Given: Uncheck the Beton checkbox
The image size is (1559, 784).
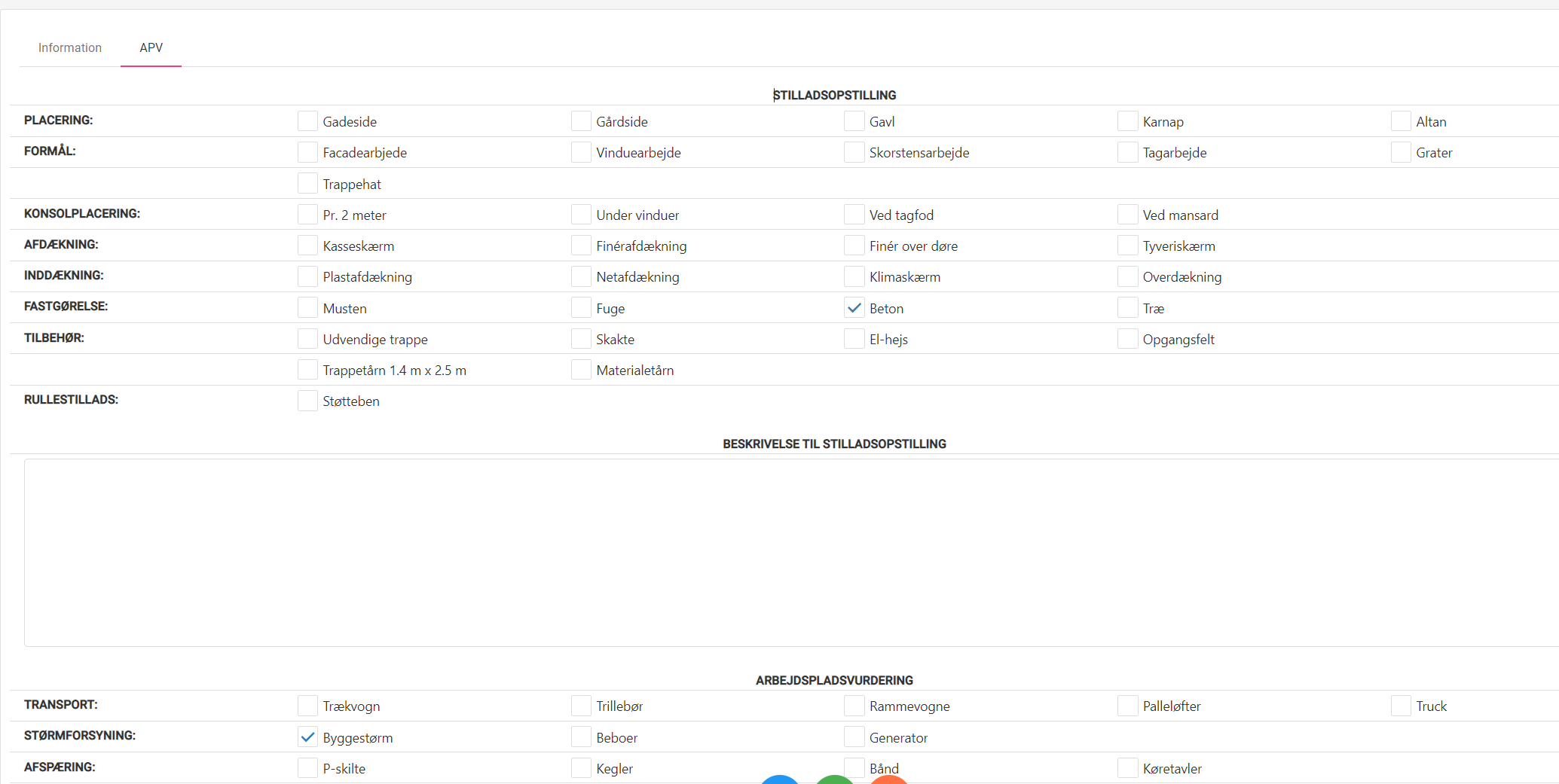Looking at the screenshot, I should point(854,308).
